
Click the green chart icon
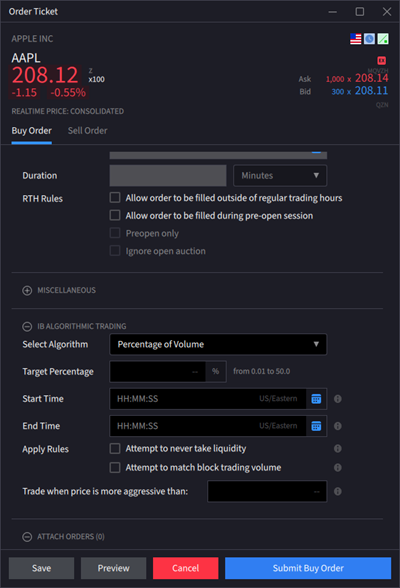pyautogui.click(x=383, y=39)
